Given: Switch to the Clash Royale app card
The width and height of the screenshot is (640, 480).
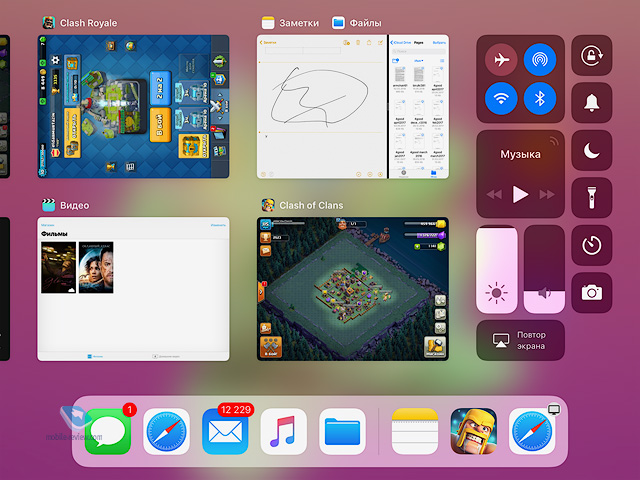Looking at the screenshot, I should (x=133, y=107).
